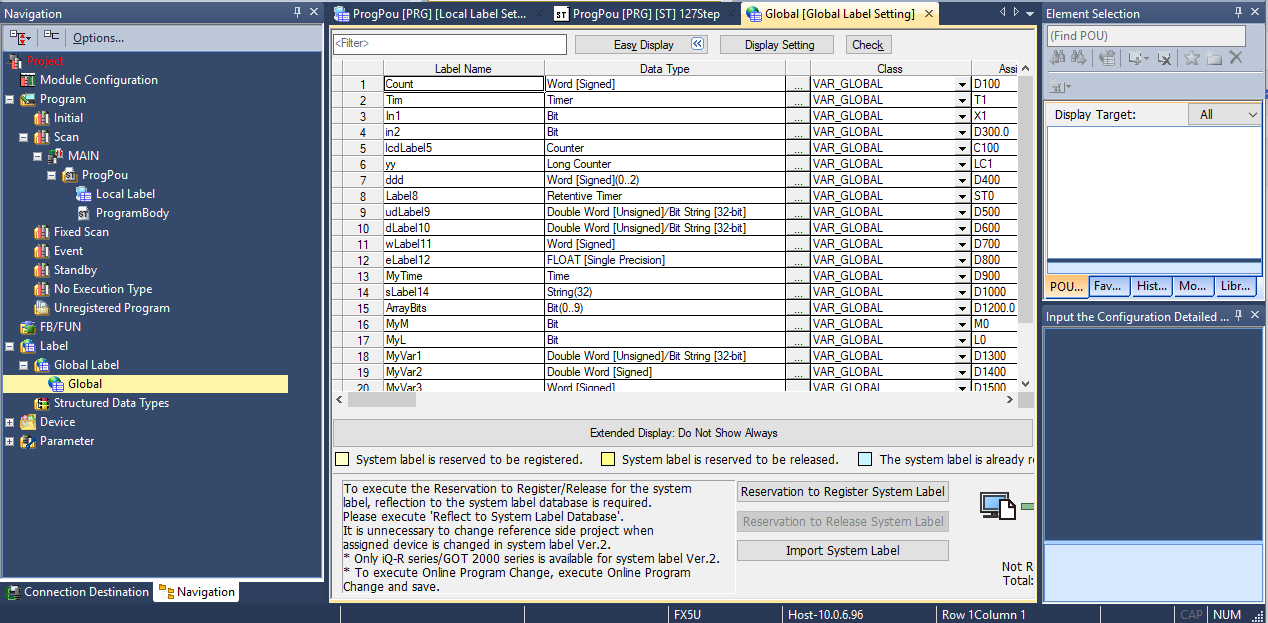Click the FB/FUN icon in tree
The image size is (1268, 623).
tap(27, 327)
